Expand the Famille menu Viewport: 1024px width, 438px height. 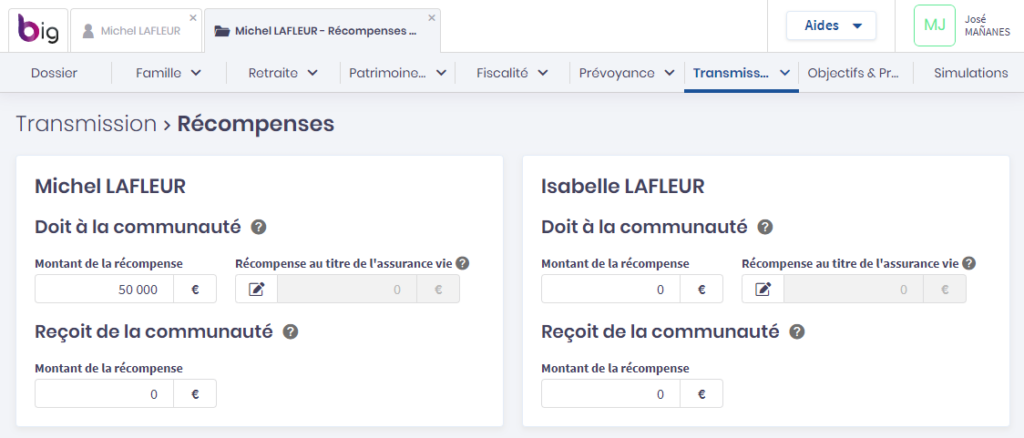pyautogui.click(x=168, y=73)
